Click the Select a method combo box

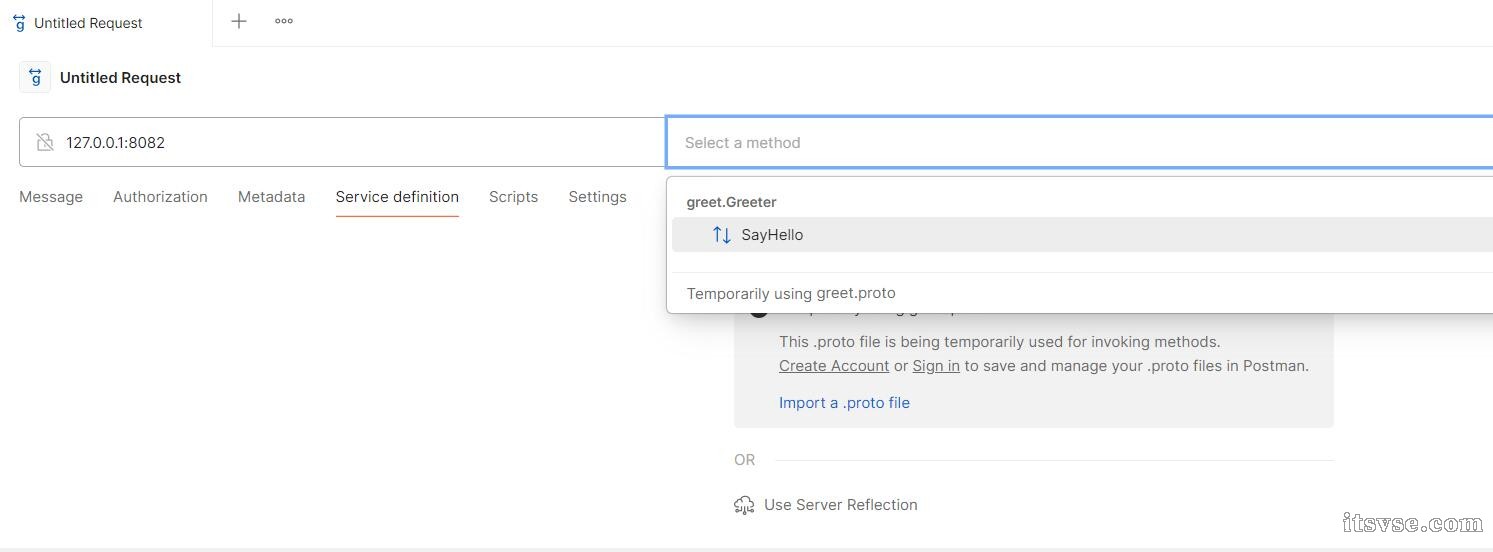pyautogui.click(x=1080, y=142)
